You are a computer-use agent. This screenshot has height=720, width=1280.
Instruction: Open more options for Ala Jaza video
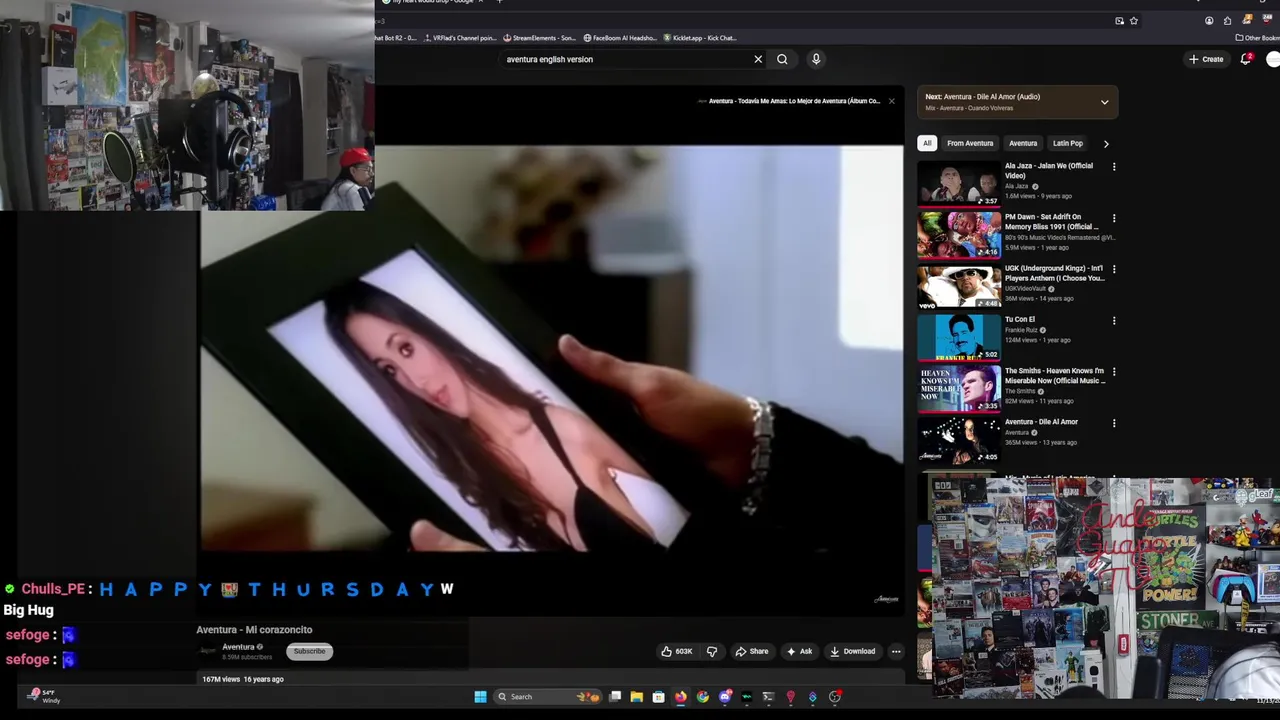pos(1114,167)
